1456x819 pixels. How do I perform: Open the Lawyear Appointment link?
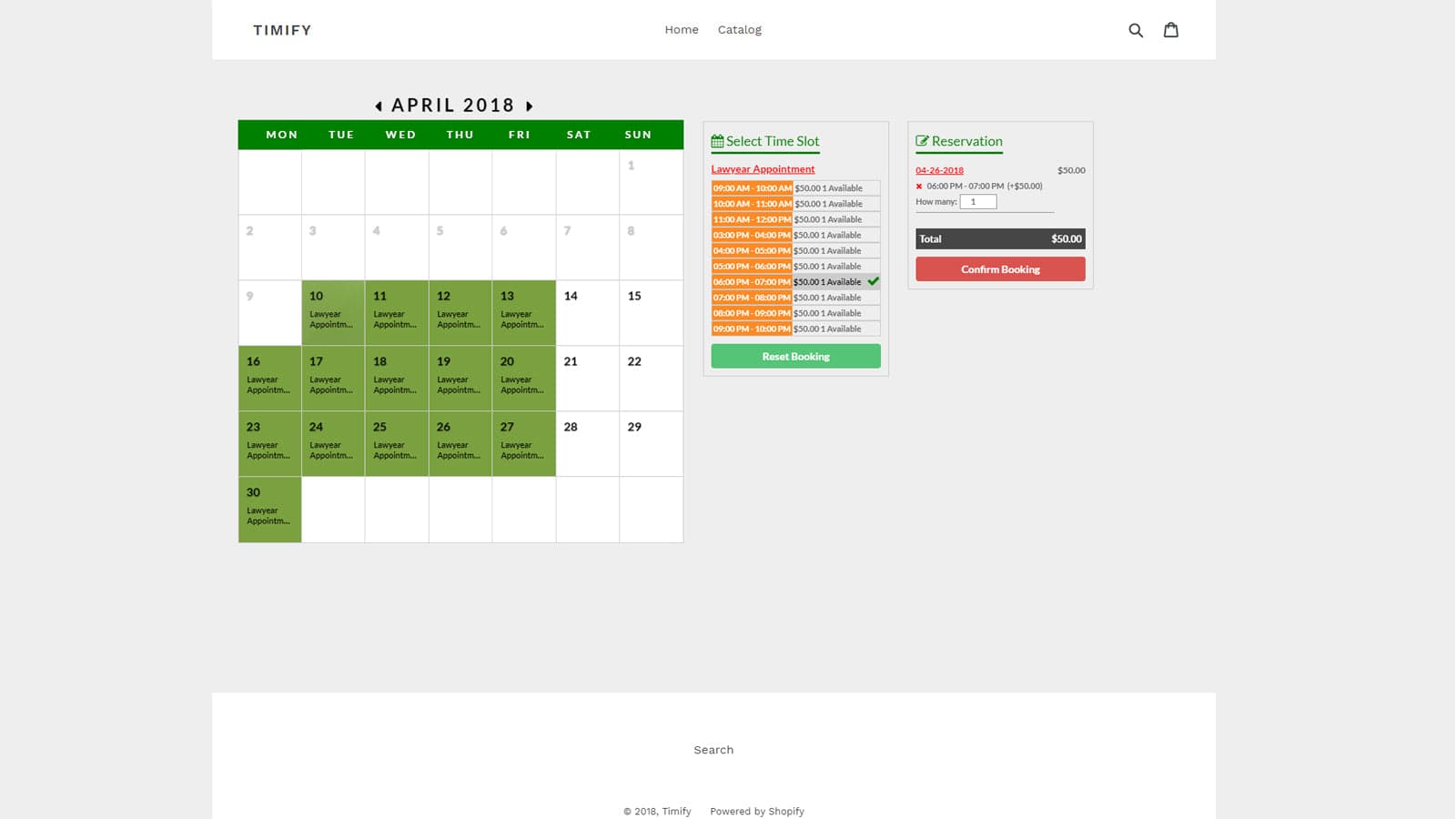coord(763,168)
